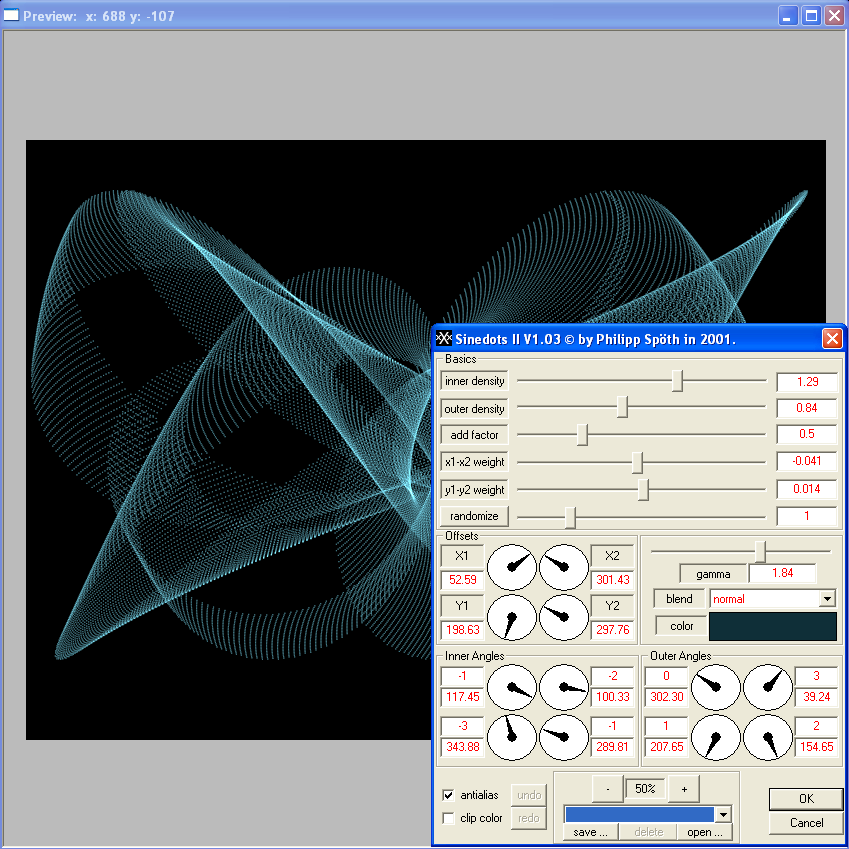Click the blend button
Screen dimensions: 849x849
[x=679, y=598]
